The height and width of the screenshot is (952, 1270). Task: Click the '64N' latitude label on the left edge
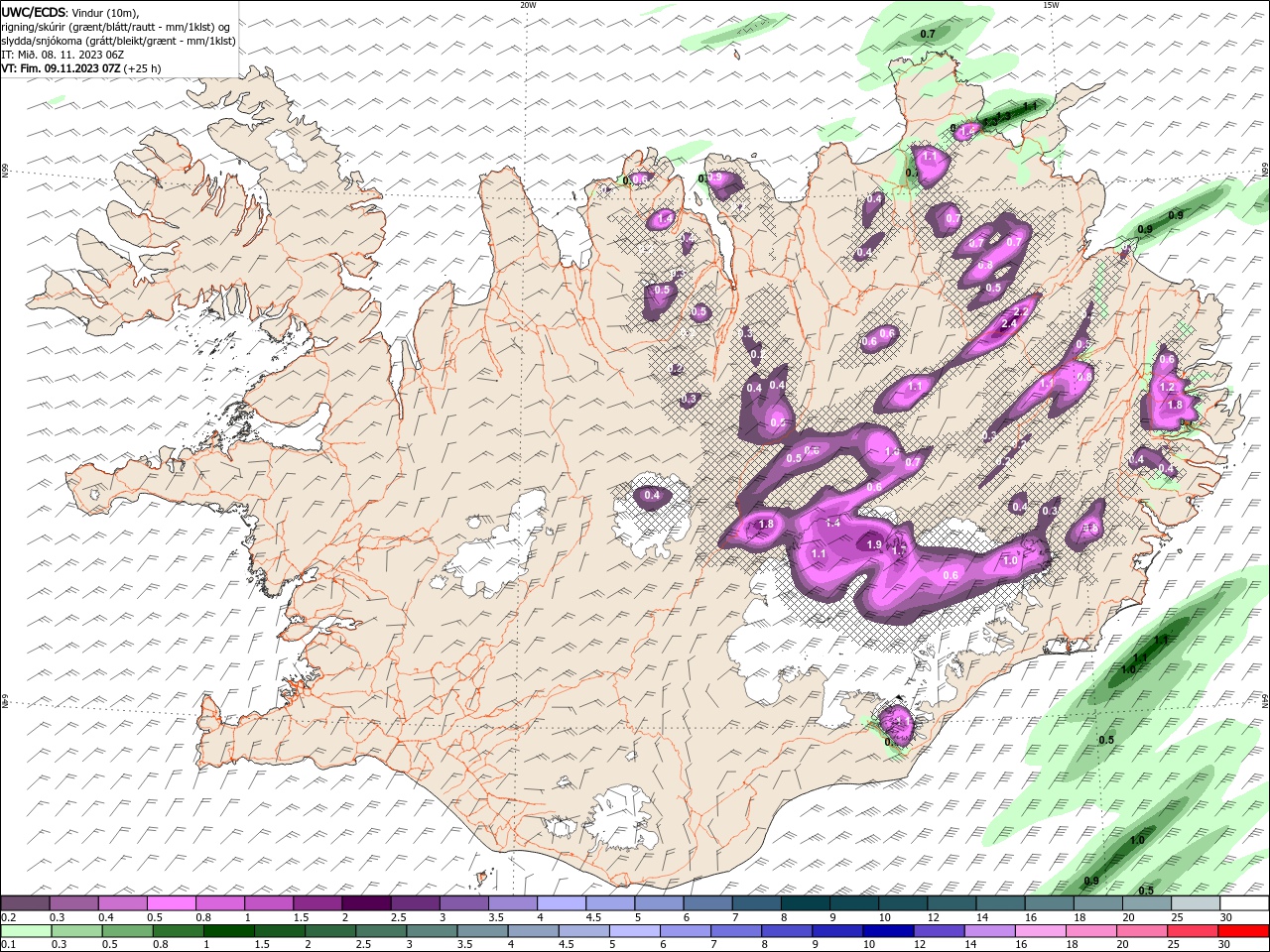pos(5,702)
